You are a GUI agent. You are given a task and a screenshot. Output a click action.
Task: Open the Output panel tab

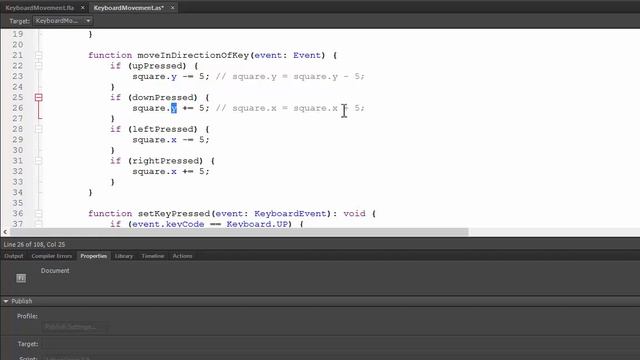coord(14,256)
